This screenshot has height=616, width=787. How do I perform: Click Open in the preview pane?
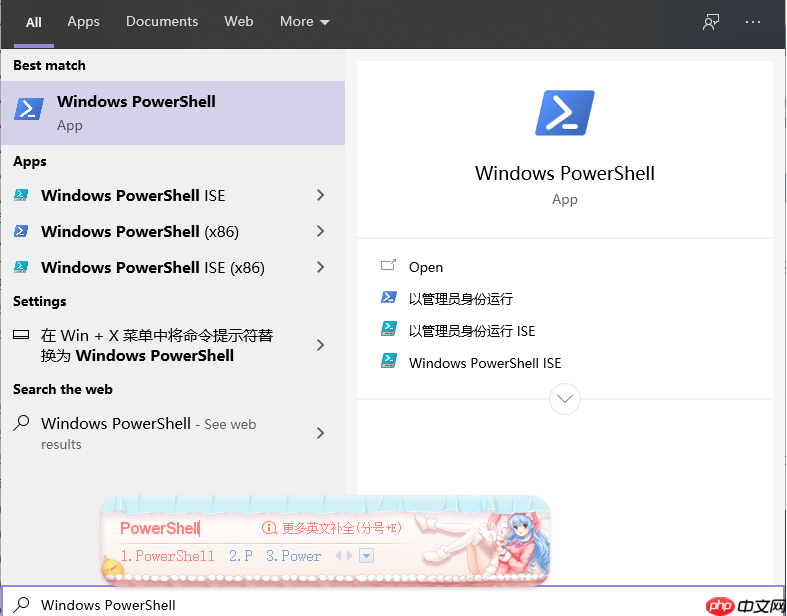point(426,267)
